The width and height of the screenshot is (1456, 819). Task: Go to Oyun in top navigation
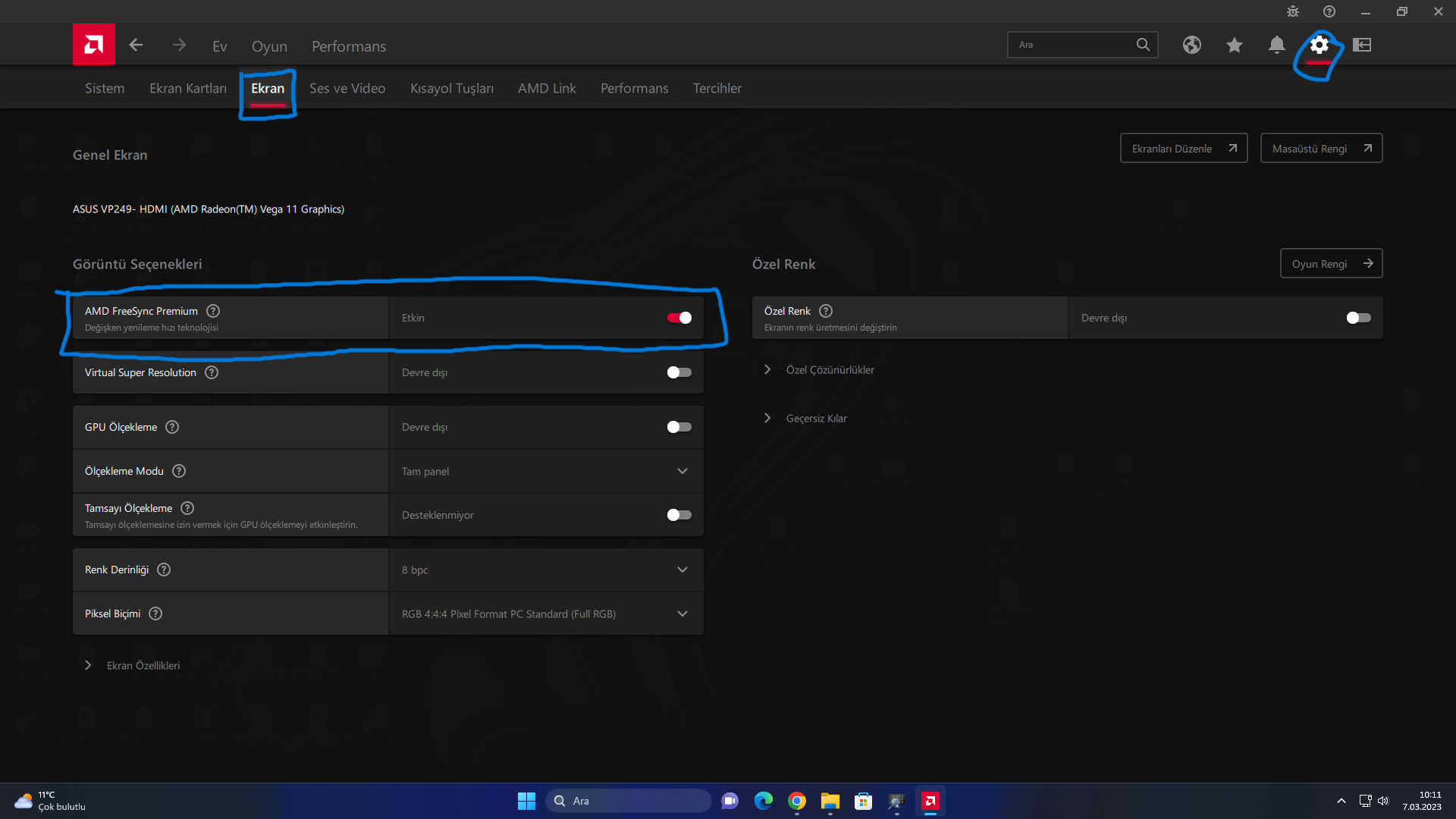(x=269, y=46)
